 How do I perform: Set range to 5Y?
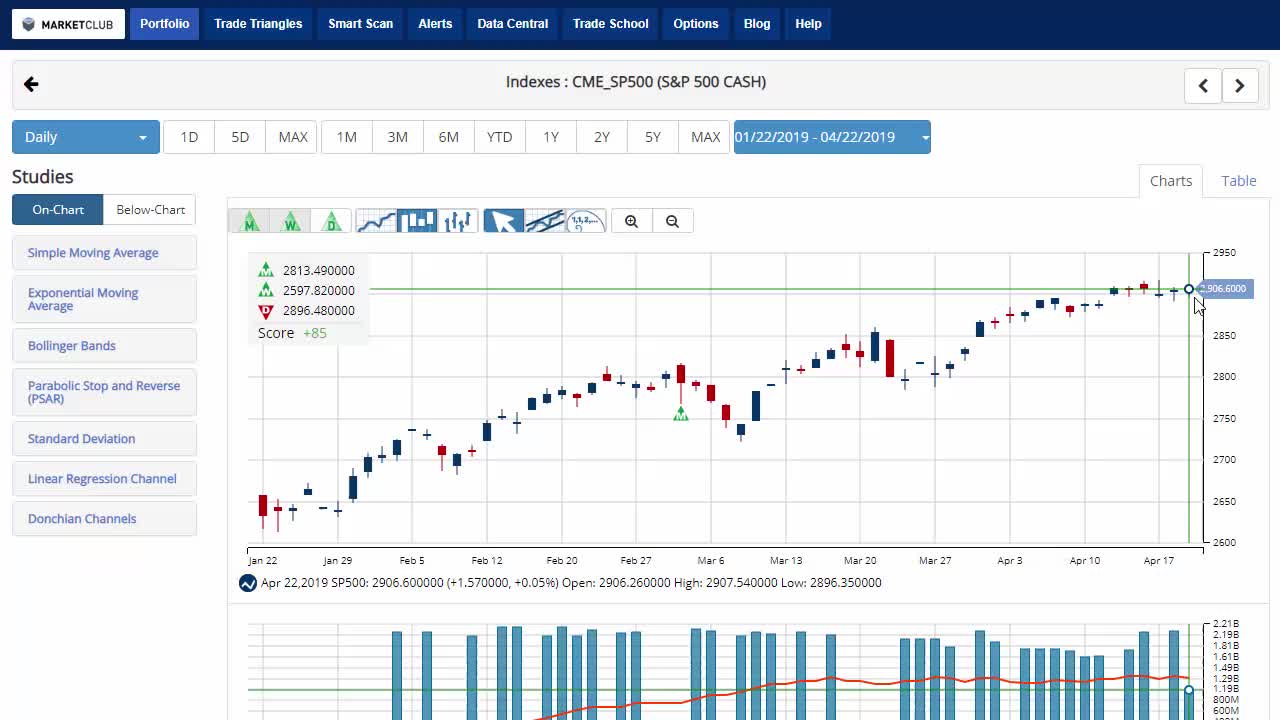[653, 137]
